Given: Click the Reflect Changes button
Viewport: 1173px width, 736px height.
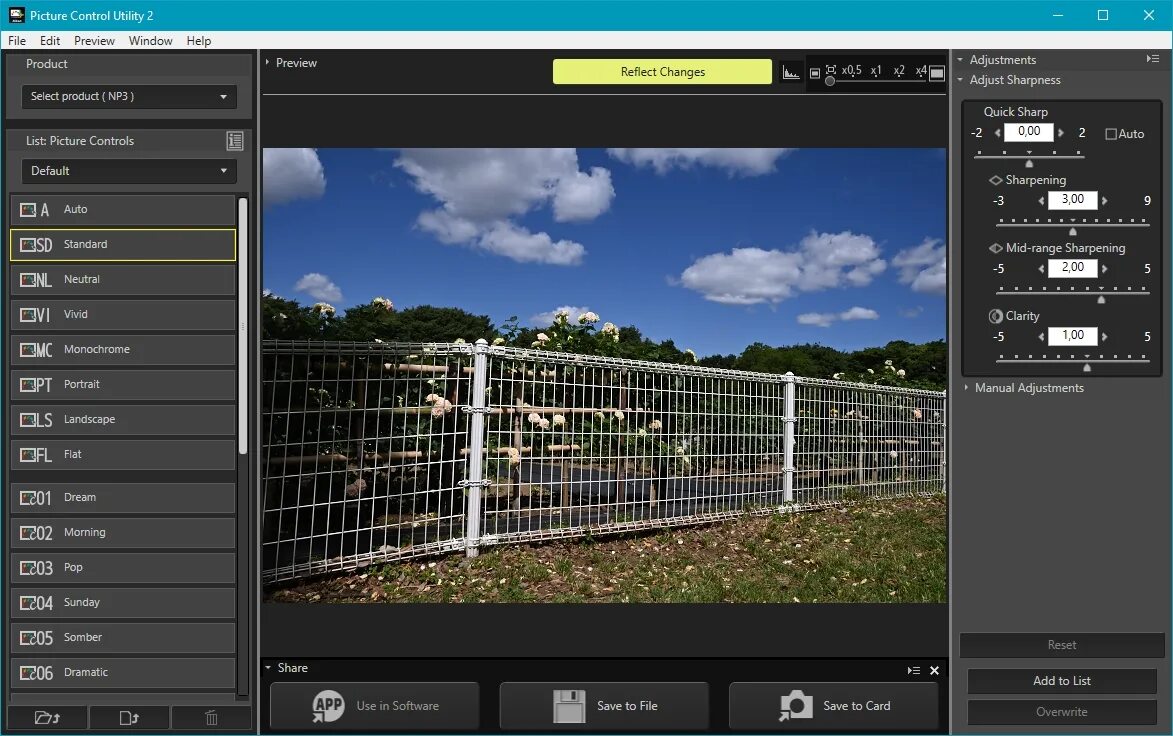Looking at the screenshot, I should point(662,72).
